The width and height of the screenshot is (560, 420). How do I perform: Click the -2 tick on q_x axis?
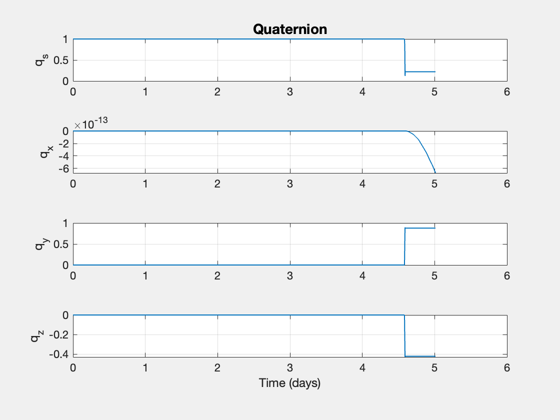(x=63, y=144)
